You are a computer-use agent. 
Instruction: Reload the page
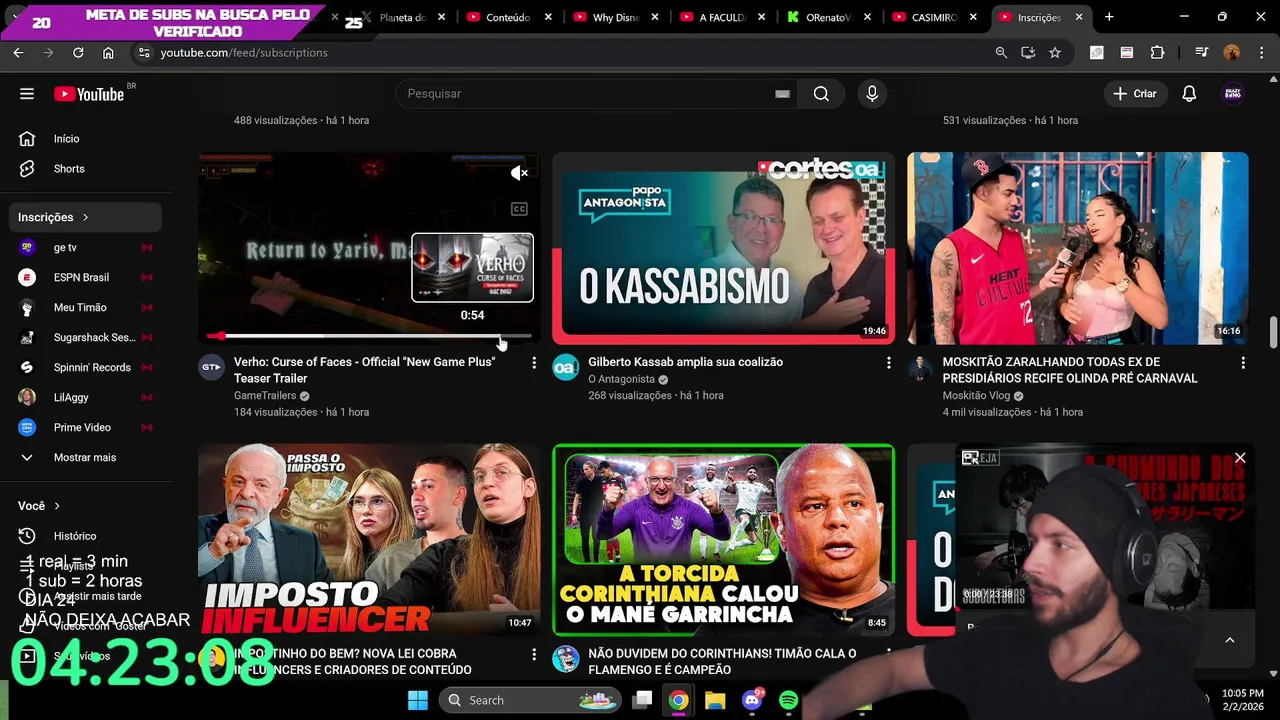pyautogui.click(x=78, y=53)
